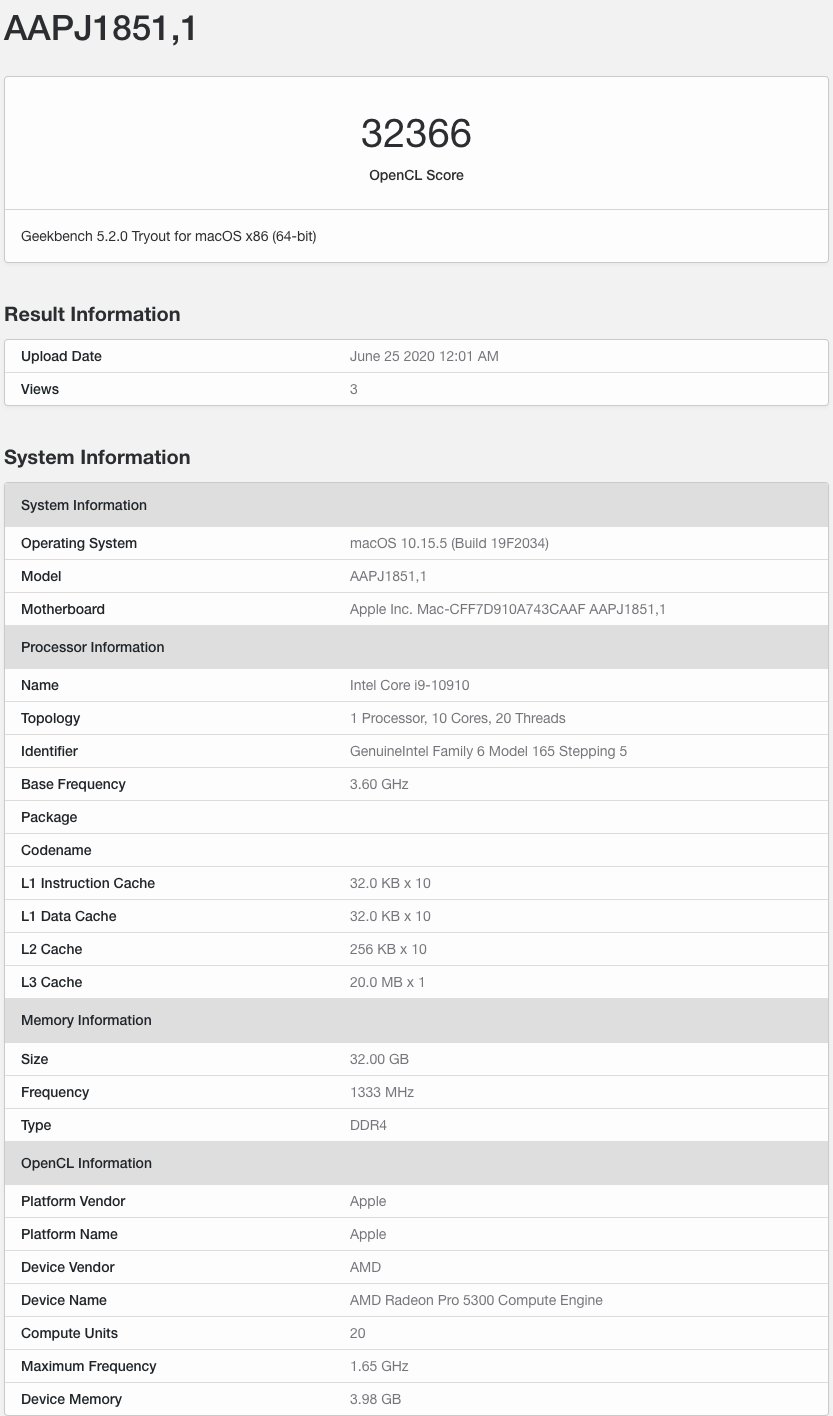Click the Memory Information section header

pos(86,1020)
